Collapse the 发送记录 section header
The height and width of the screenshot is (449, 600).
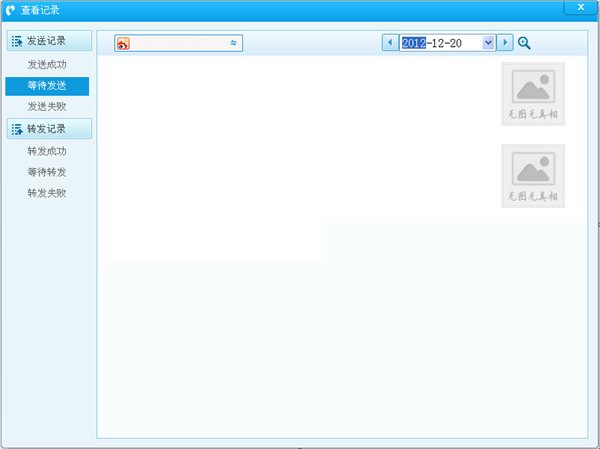click(x=49, y=41)
